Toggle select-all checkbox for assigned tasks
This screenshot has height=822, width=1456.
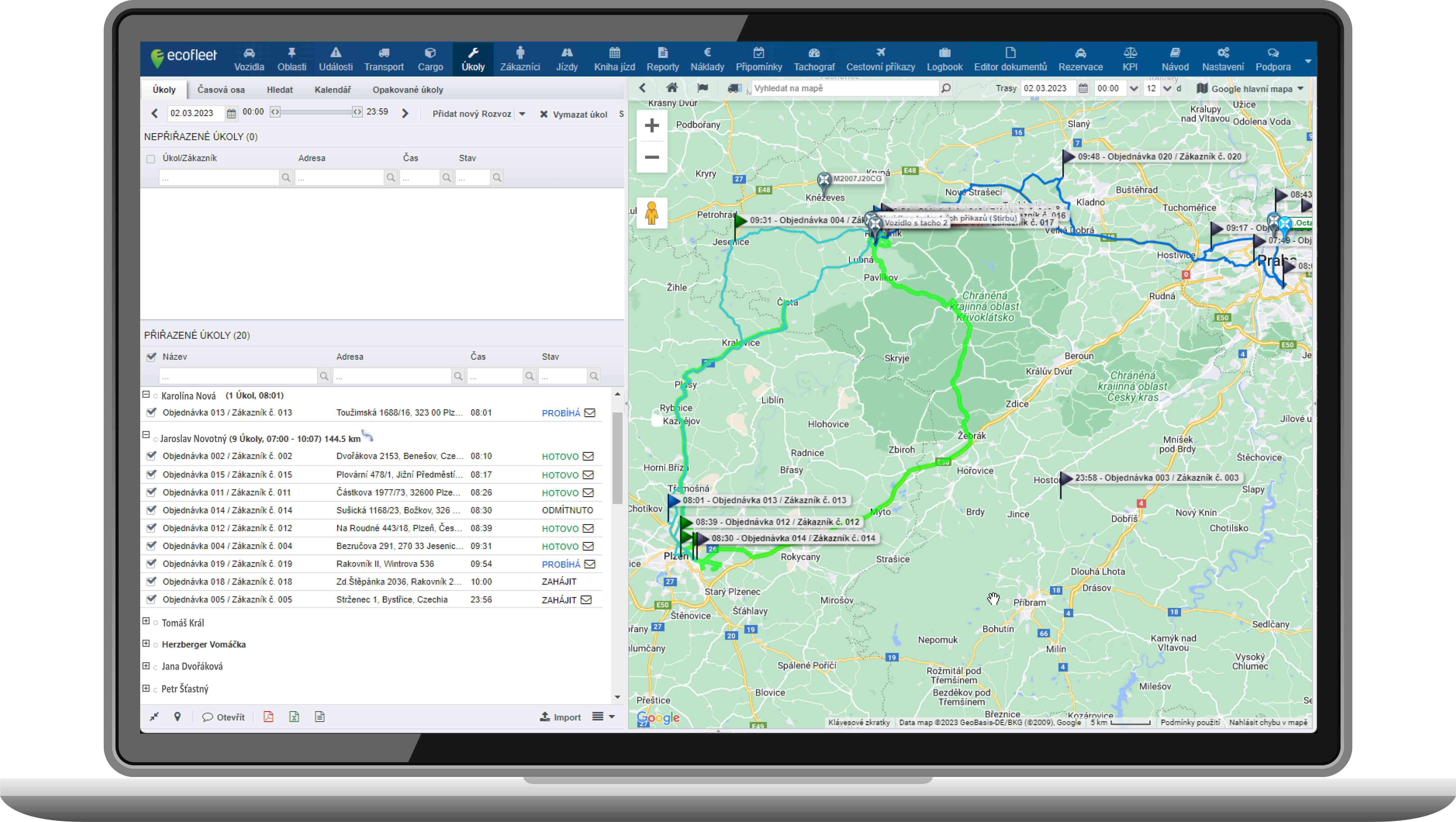coord(151,357)
